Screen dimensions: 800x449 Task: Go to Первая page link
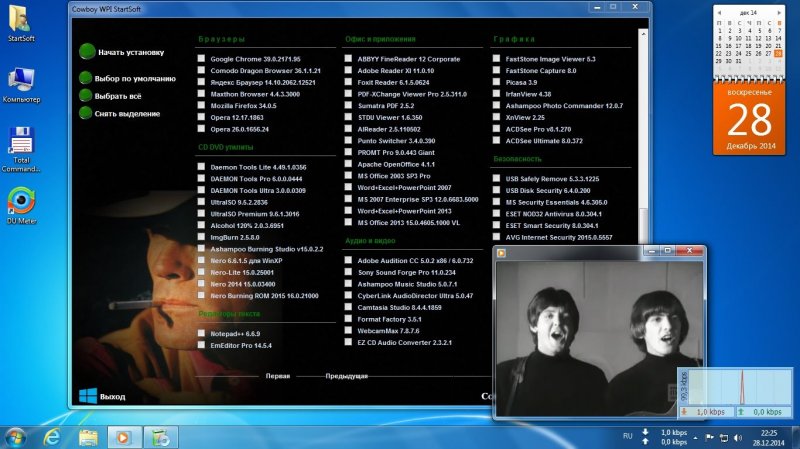(278, 376)
